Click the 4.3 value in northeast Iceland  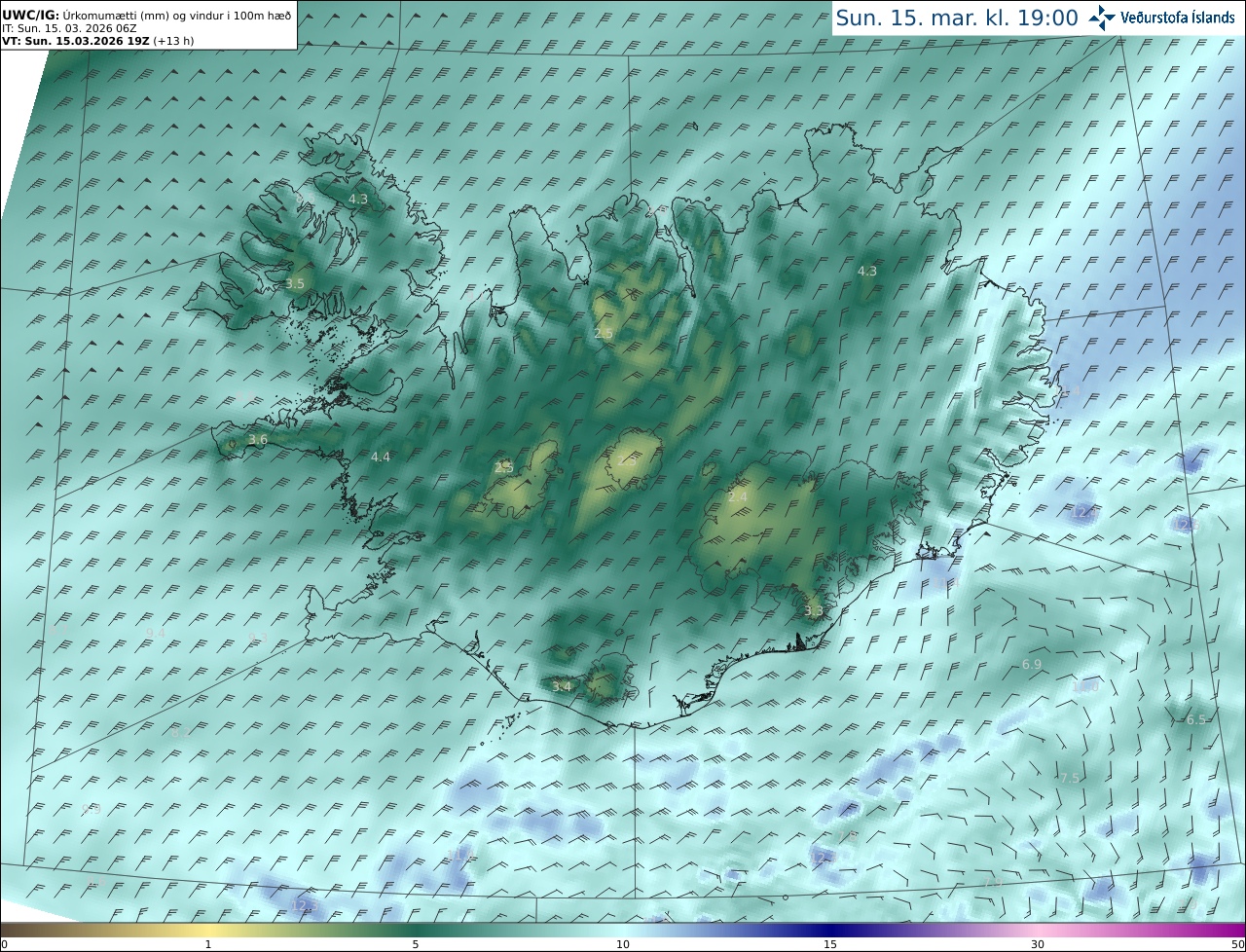(867, 272)
